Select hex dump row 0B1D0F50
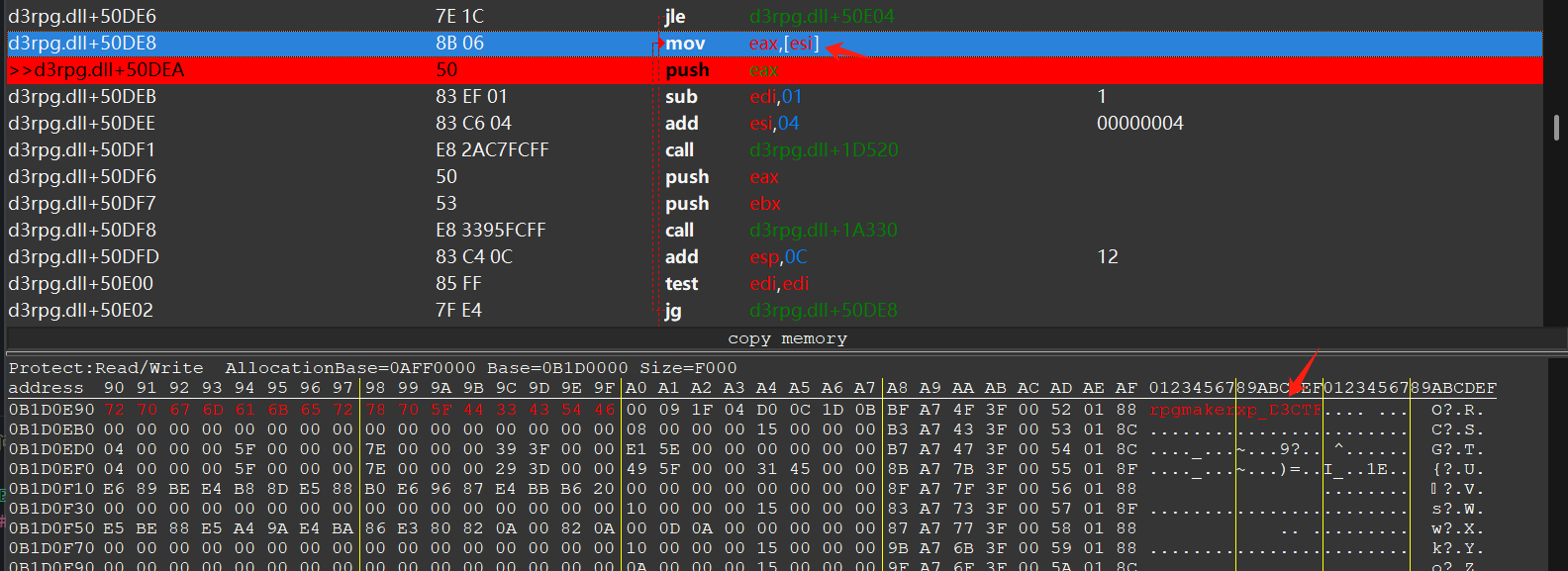Image resolution: width=1568 pixels, height=571 pixels. (x=51, y=528)
